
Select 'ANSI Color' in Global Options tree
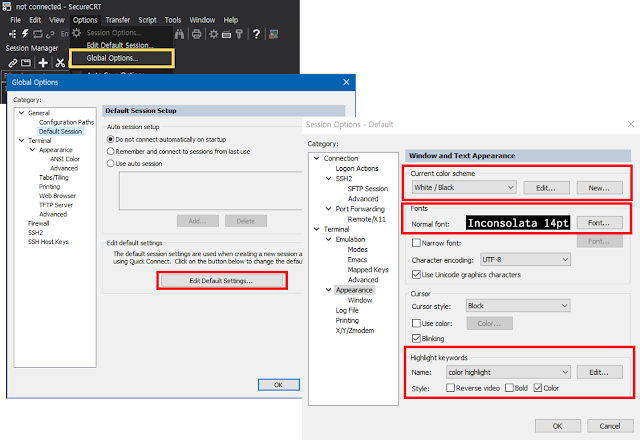tap(65, 159)
